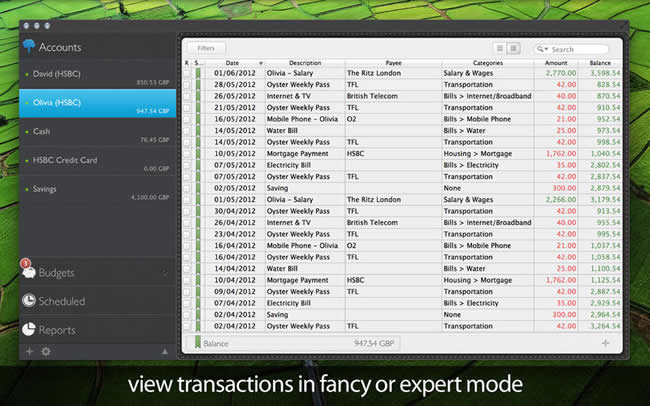Open the settings gear in sidebar footer

(46, 351)
